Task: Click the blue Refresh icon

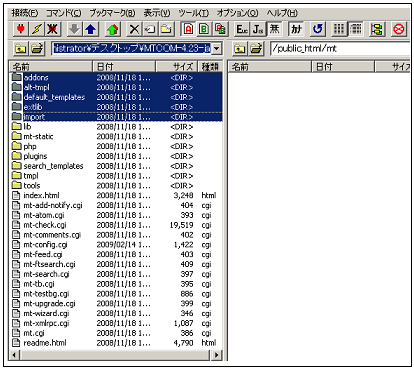Action: click(x=318, y=29)
